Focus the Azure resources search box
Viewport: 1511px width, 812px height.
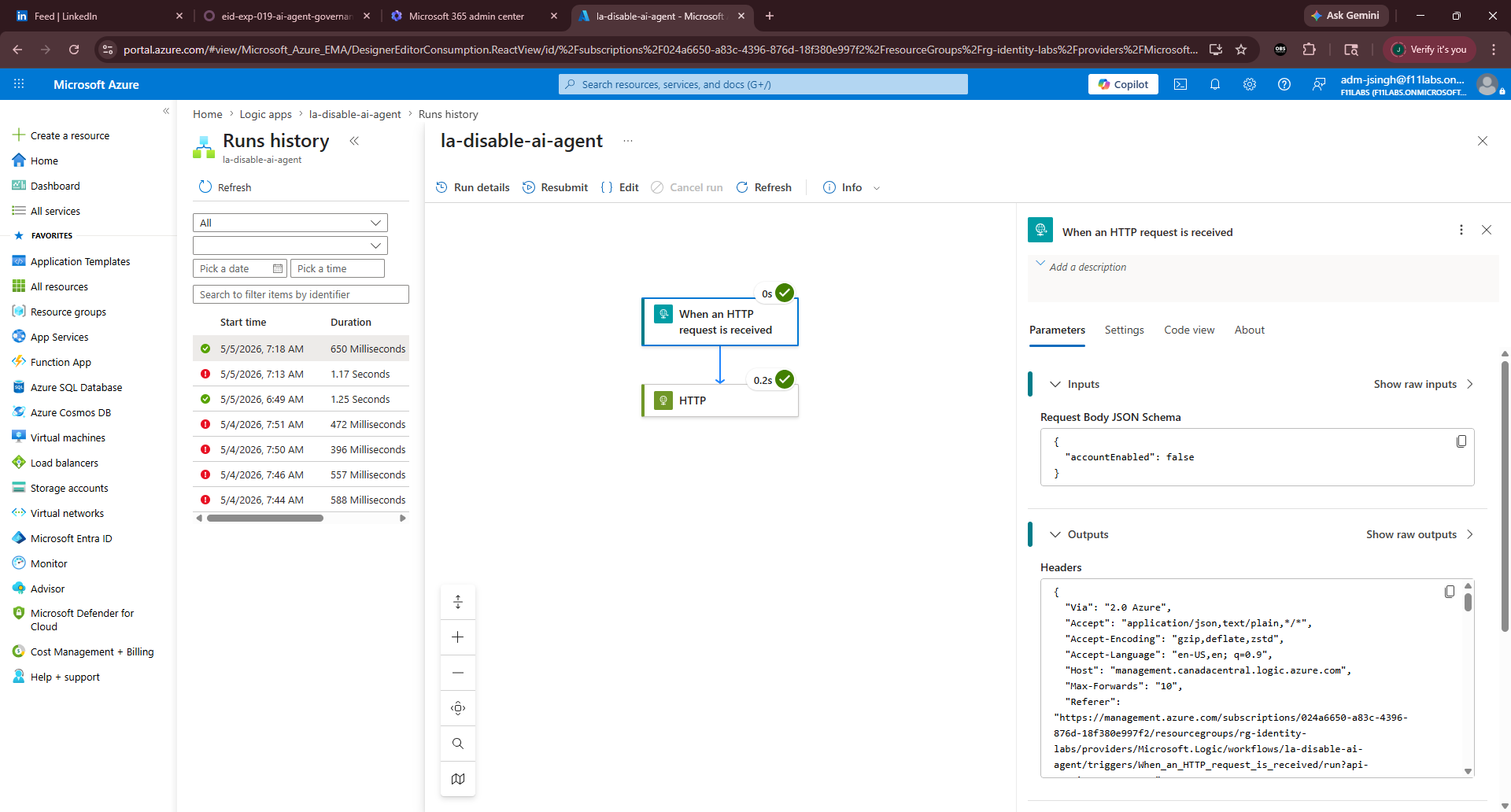(x=763, y=84)
